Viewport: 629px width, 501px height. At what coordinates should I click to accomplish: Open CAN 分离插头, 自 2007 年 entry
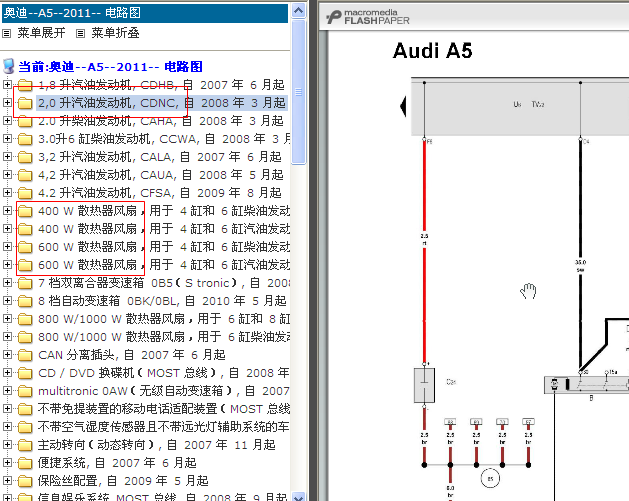[132, 355]
